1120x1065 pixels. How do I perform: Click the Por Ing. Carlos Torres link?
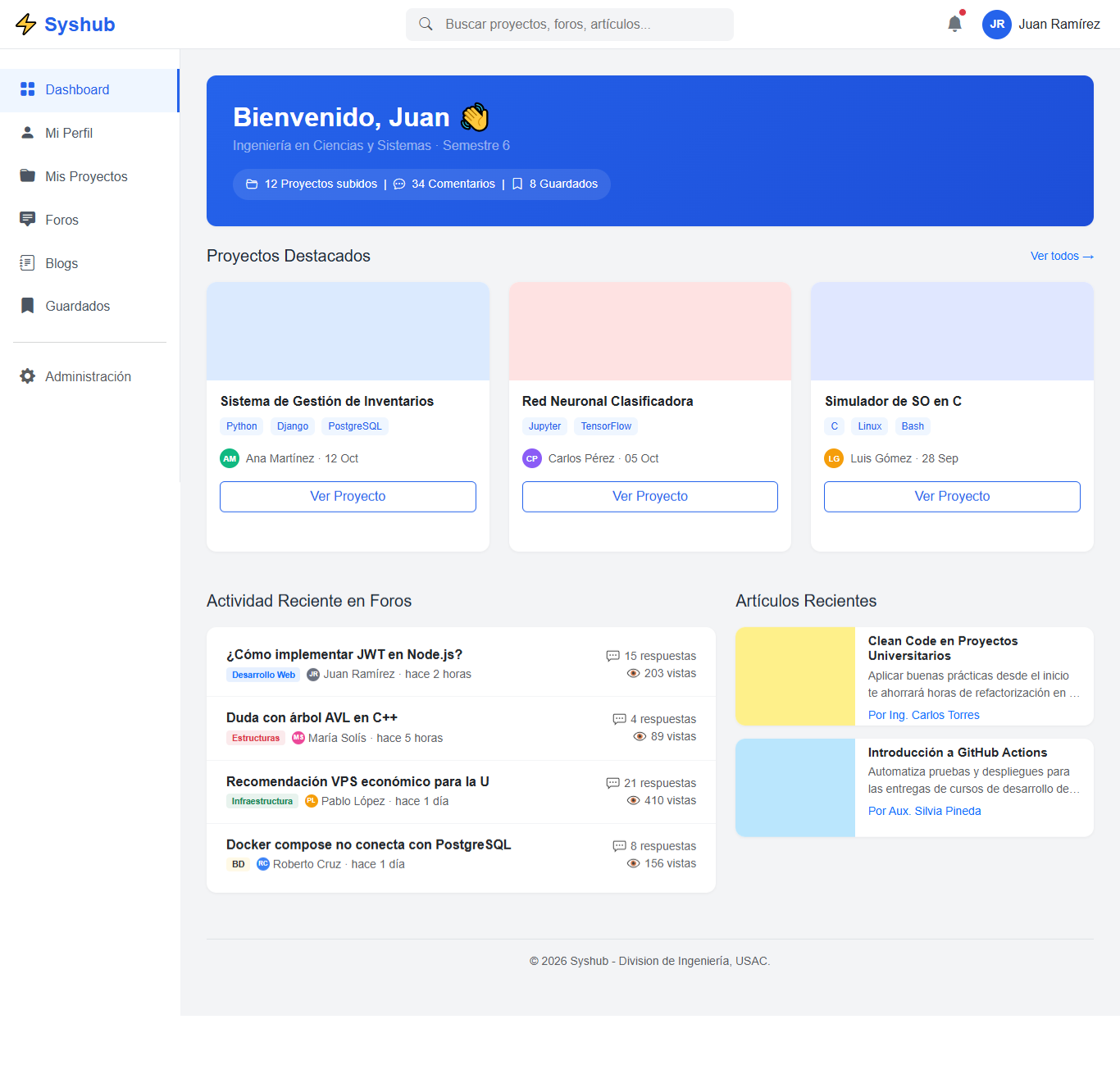tap(923, 715)
